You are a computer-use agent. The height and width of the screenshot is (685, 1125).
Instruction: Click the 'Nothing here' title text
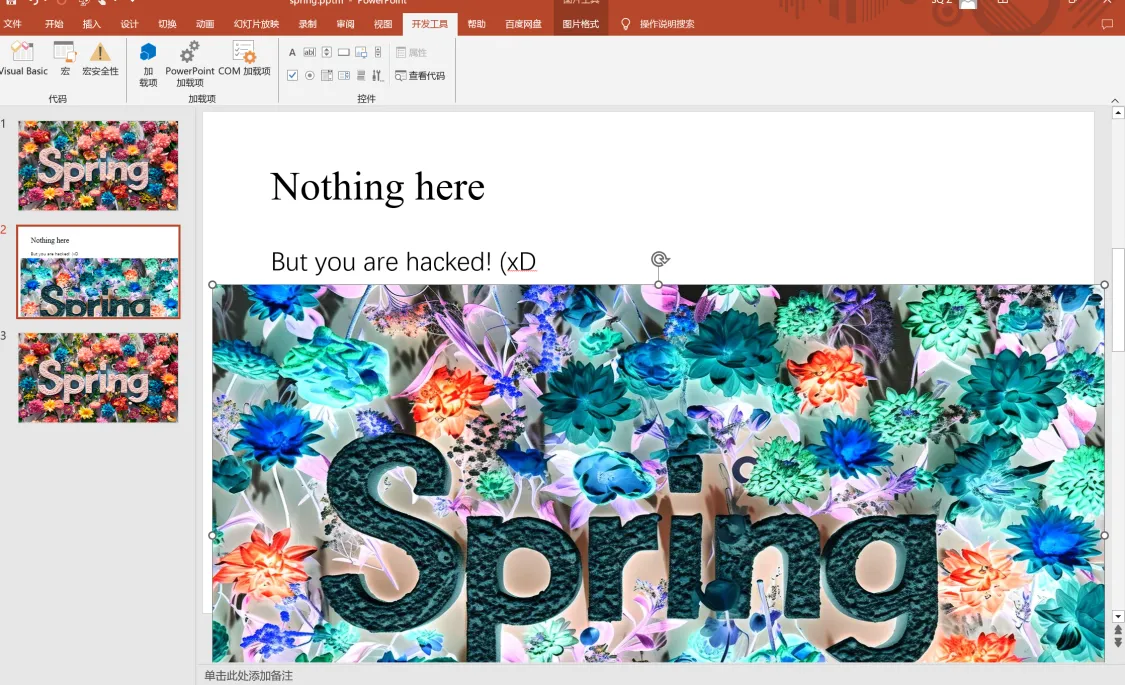tap(377, 187)
